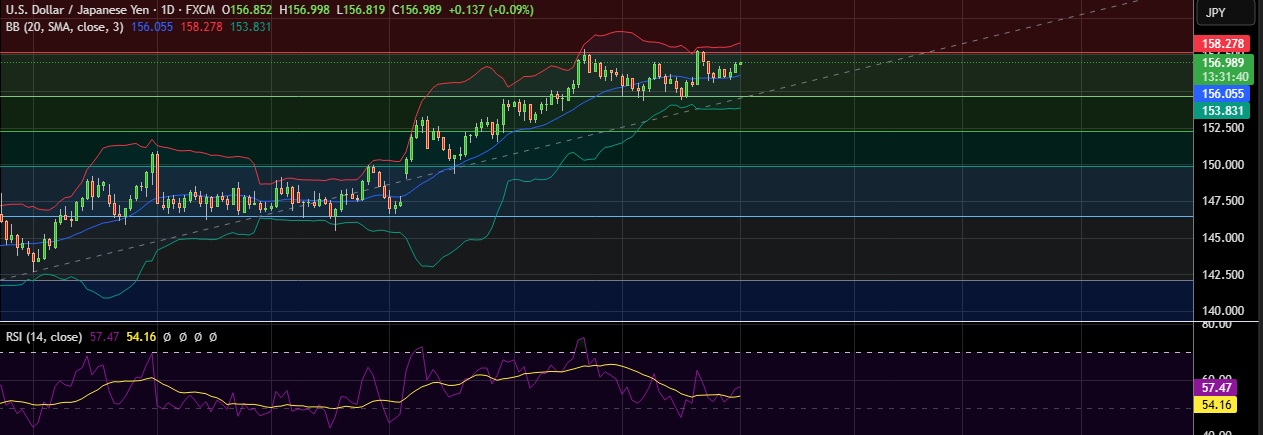Click the yellow 54.16 value in RSI legend
The image size is (1263, 435).
[143, 338]
